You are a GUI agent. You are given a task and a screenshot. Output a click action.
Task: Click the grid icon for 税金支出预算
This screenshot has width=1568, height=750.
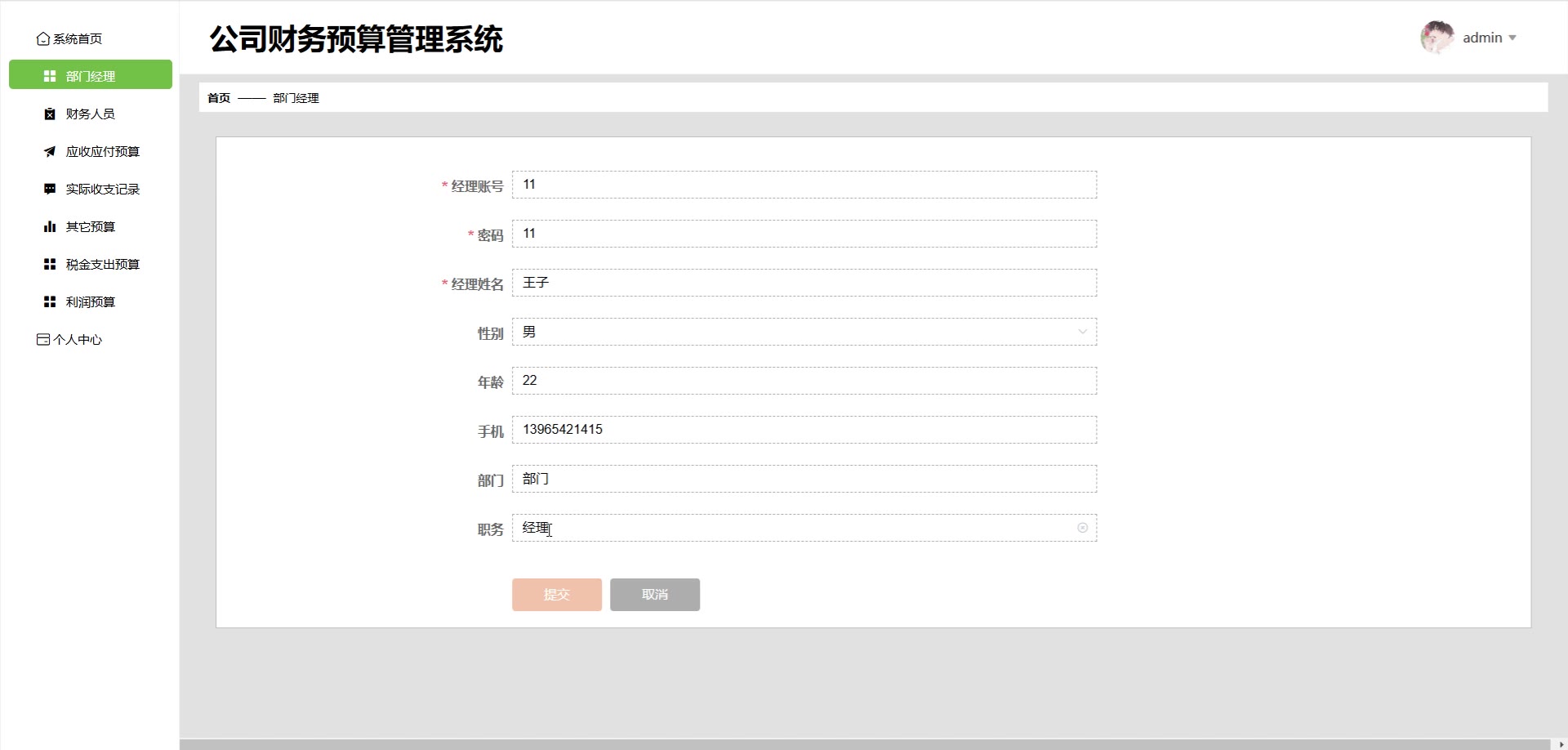[x=50, y=264]
